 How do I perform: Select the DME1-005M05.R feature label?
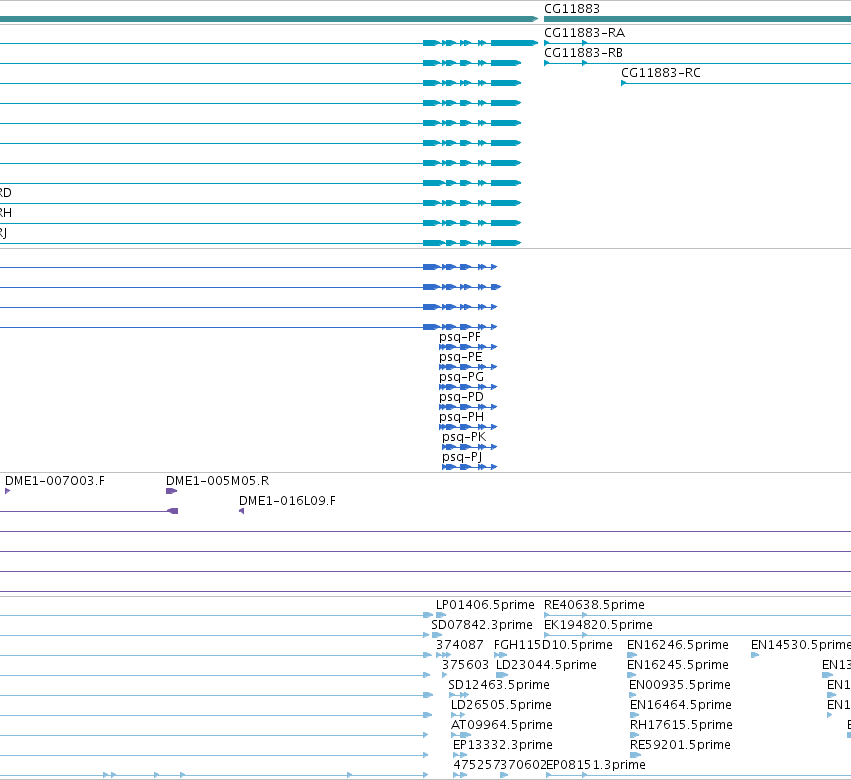click(x=217, y=481)
